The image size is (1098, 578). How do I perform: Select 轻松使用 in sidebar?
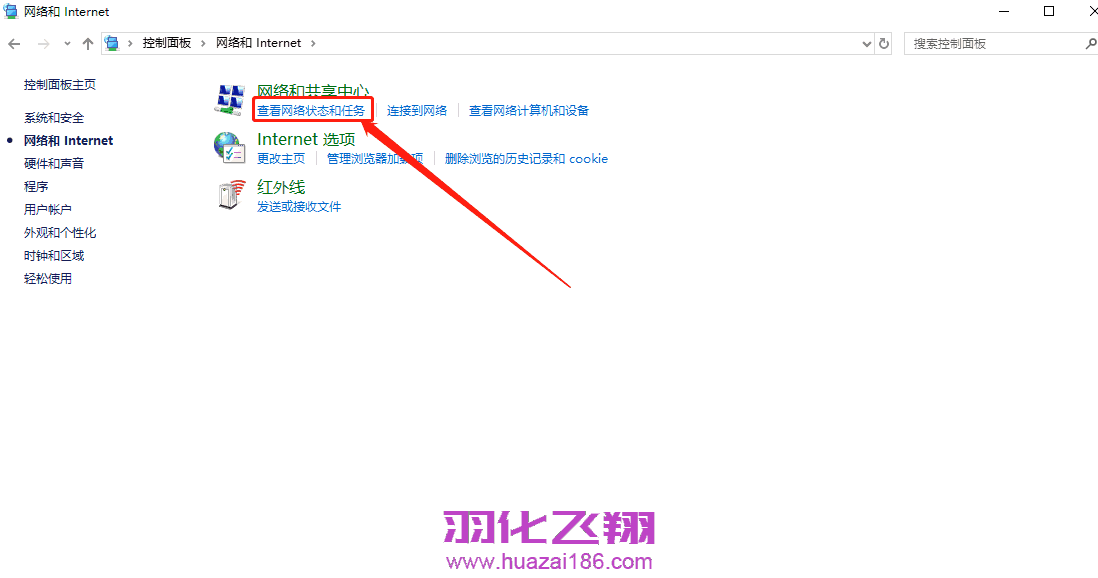(x=48, y=279)
